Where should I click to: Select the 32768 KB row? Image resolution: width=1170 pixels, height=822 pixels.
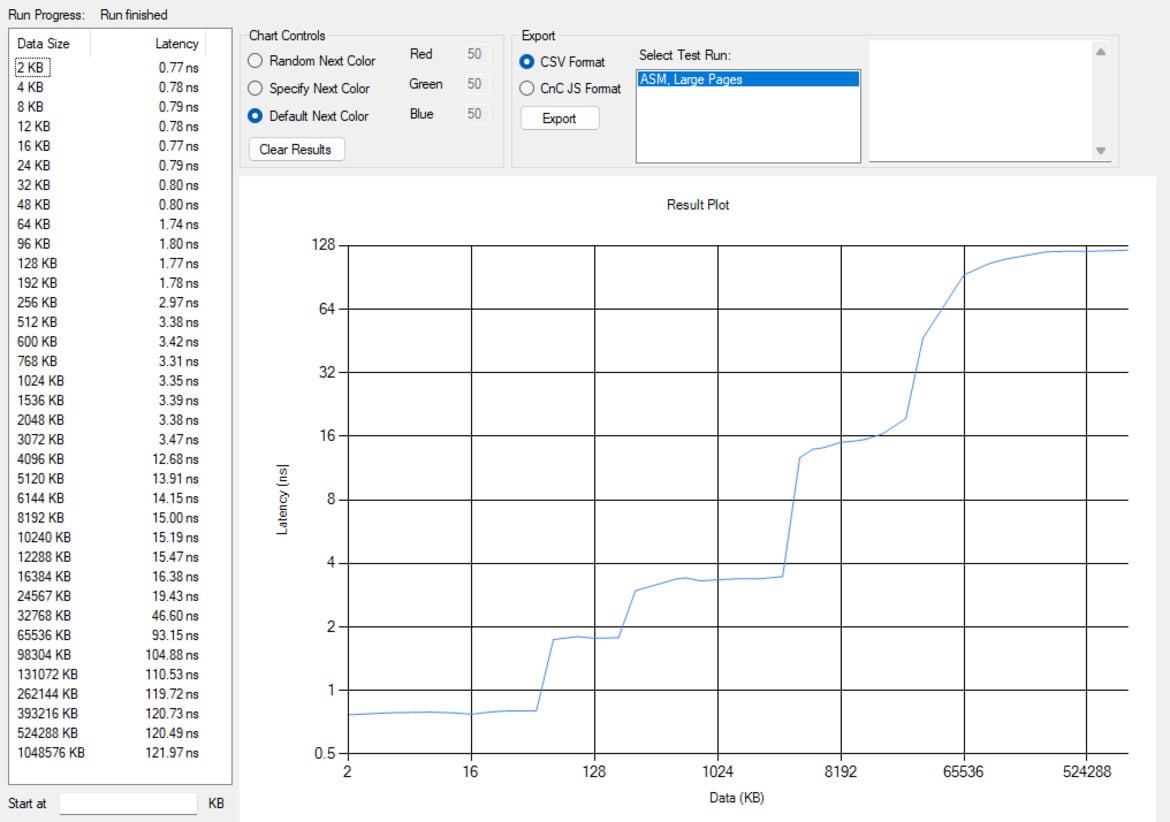click(x=108, y=615)
